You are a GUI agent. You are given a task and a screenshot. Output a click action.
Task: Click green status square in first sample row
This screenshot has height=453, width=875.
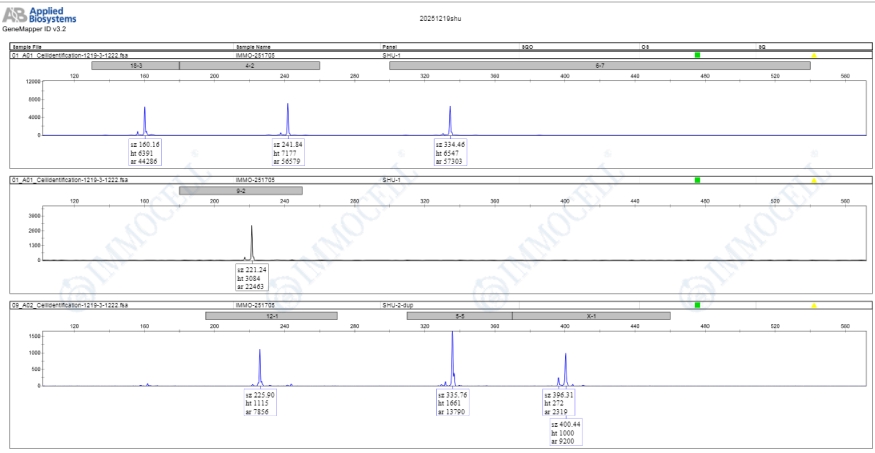[x=697, y=56]
